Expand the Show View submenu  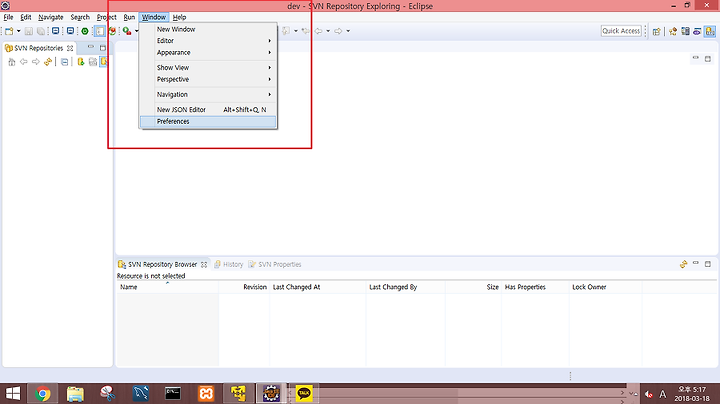click(x=208, y=67)
